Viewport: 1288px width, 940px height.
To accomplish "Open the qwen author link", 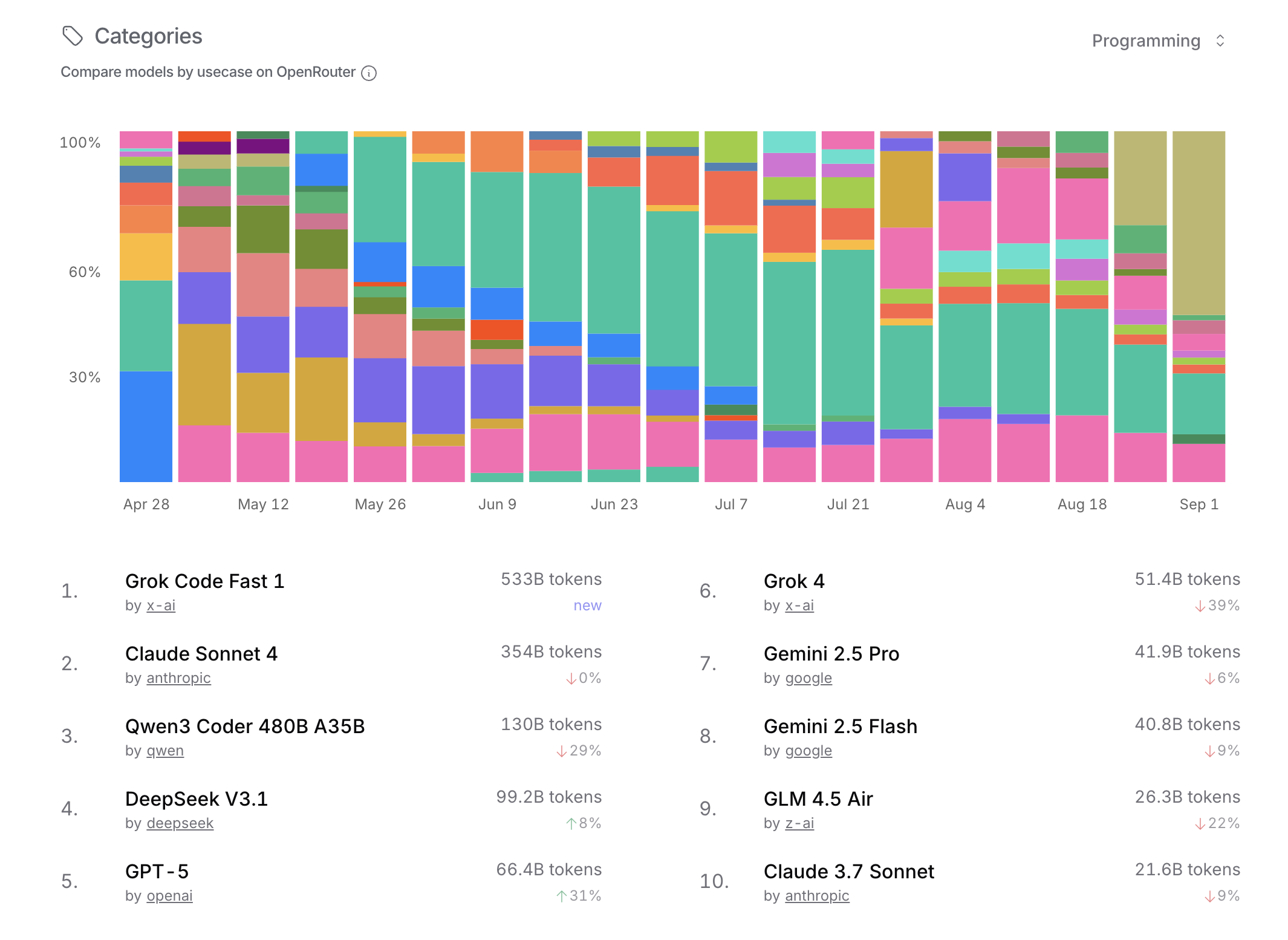I will (x=165, y=751).
